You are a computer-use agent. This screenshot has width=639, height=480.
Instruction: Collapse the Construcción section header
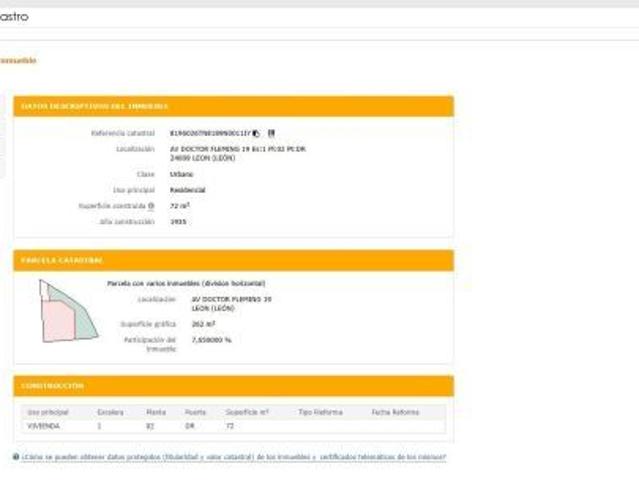point(53,386)
